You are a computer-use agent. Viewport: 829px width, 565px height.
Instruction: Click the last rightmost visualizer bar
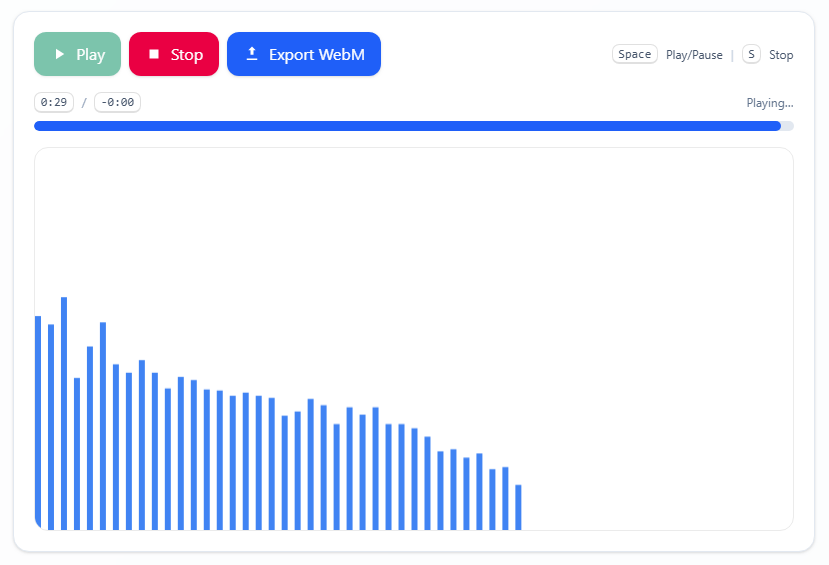(518, 507)
